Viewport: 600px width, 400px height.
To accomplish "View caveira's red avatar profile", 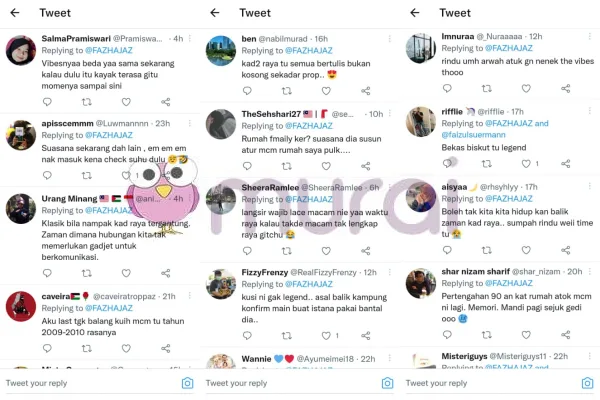I will [x=21, y=306].
